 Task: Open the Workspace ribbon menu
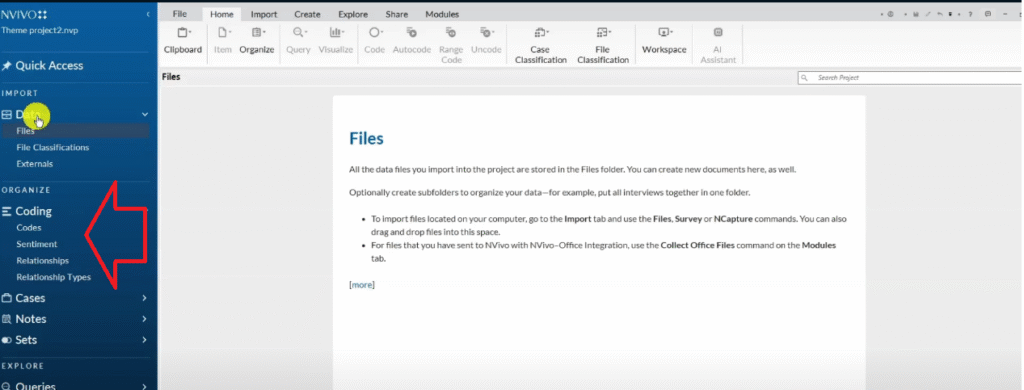664,41
